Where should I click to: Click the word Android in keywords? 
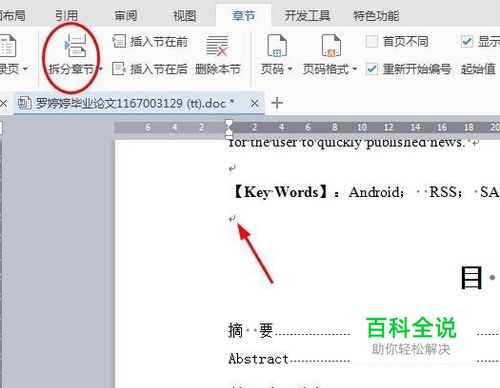pyautogui.click(x=373, y=192)
